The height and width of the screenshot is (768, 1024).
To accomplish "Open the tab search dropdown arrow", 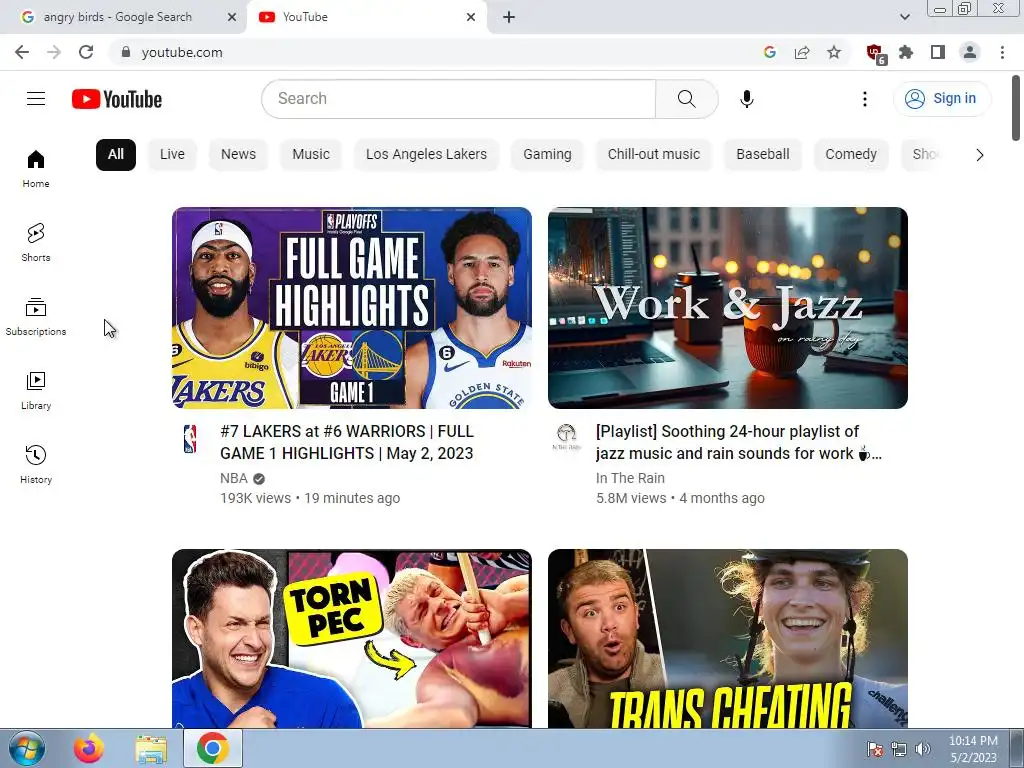I will coord(904,17).
